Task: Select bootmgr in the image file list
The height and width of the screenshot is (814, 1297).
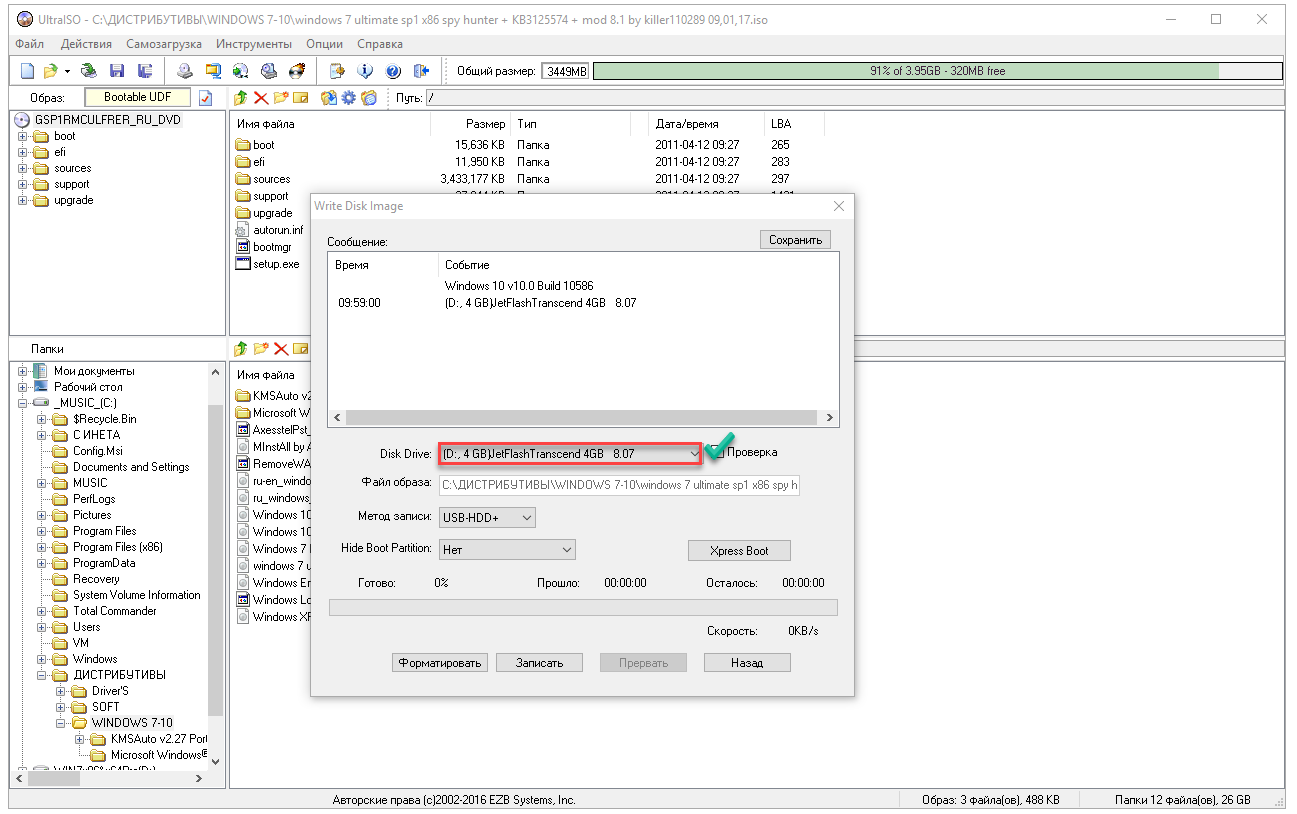Action: 271,247
